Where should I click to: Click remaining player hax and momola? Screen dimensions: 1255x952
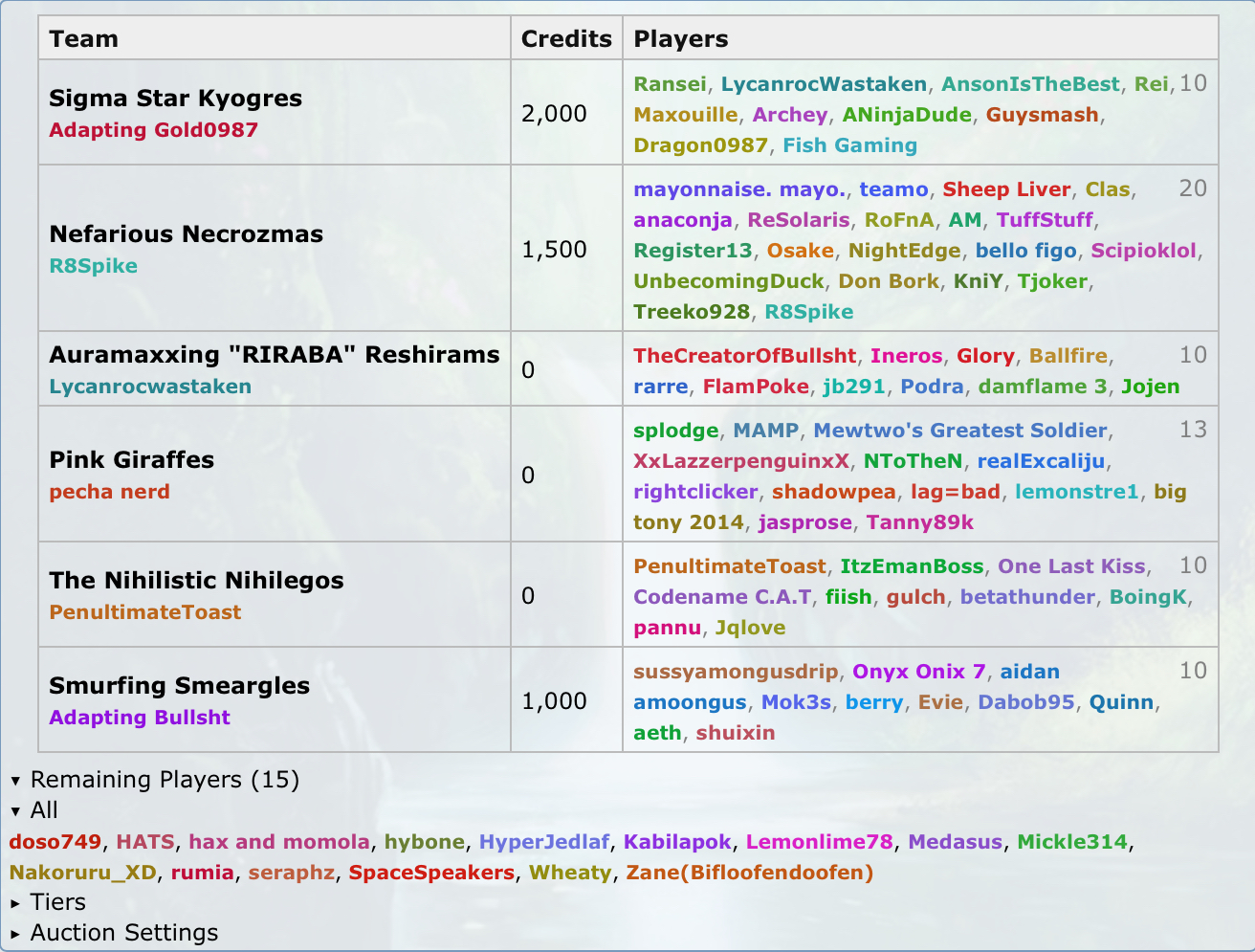click(279, 842)
